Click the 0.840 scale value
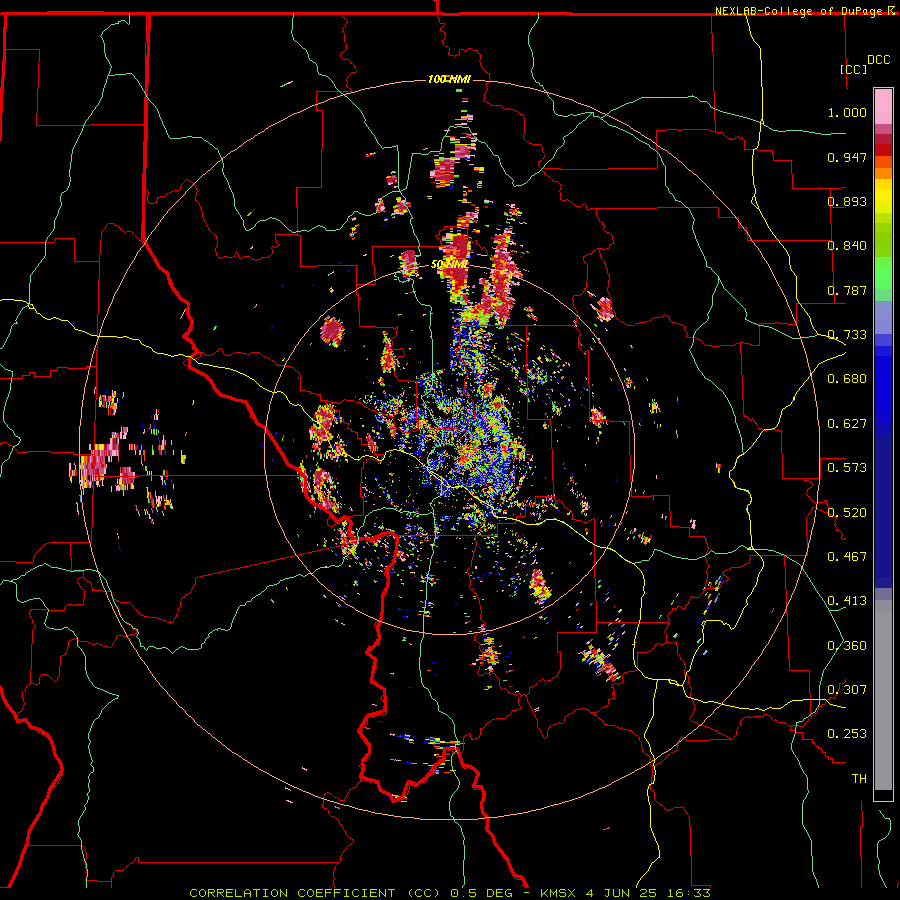 click(847, 246)
